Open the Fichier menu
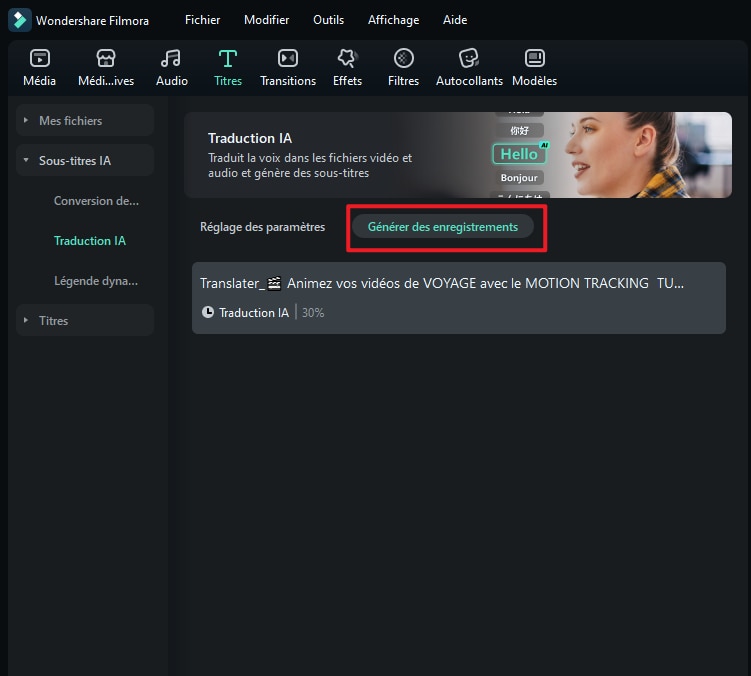The height and width of the screenshot is (676, 751). 202,20
